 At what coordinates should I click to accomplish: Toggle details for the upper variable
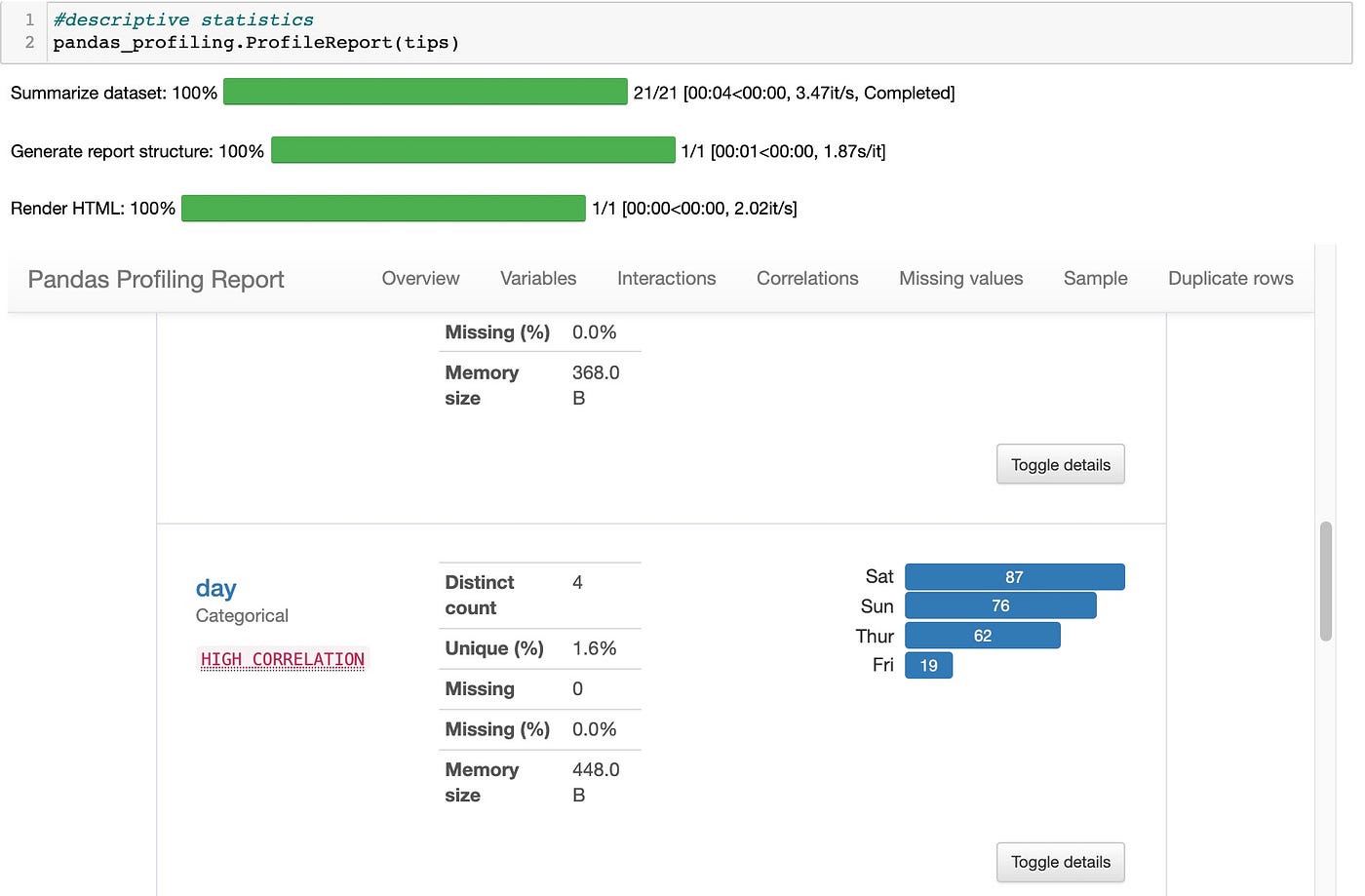1060,464
